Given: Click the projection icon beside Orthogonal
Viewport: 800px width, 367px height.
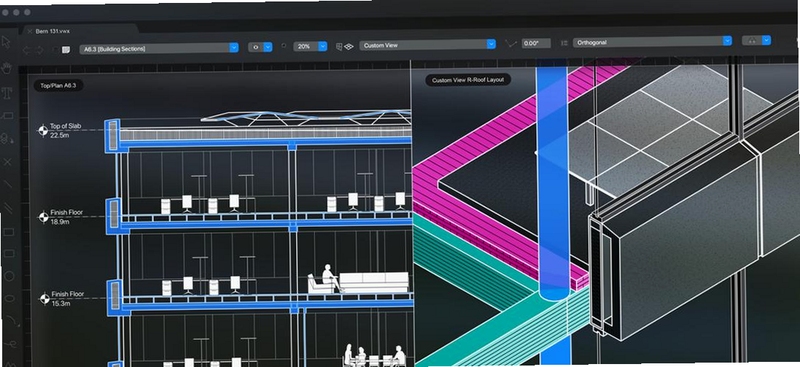Looking at the screenshot, I should click(x=564, y=43).
